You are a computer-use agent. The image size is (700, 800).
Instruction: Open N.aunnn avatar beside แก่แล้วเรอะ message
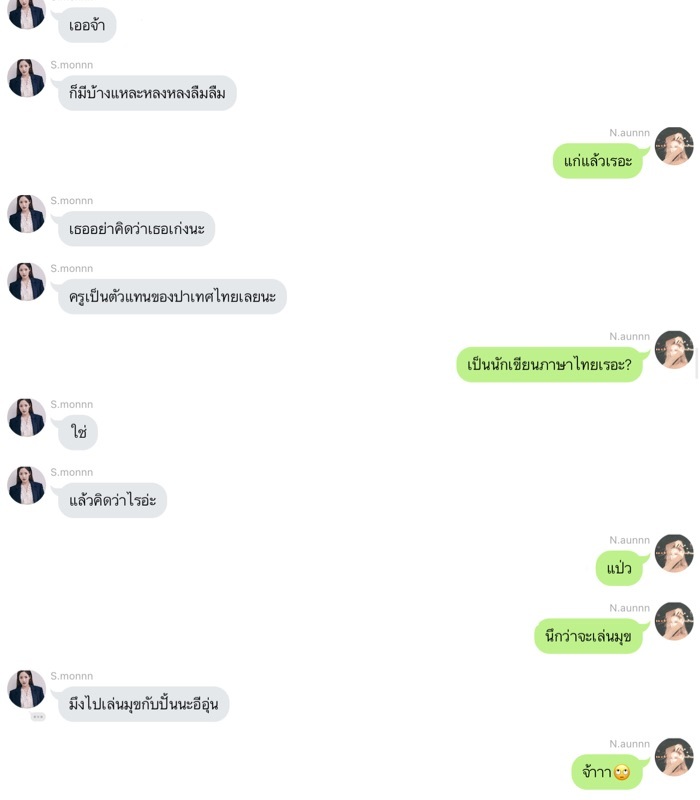pos(674,146)
